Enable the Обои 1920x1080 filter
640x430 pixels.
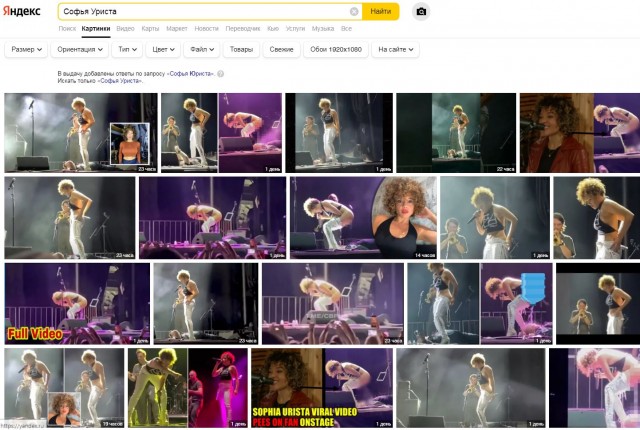[x=336, y=49]
